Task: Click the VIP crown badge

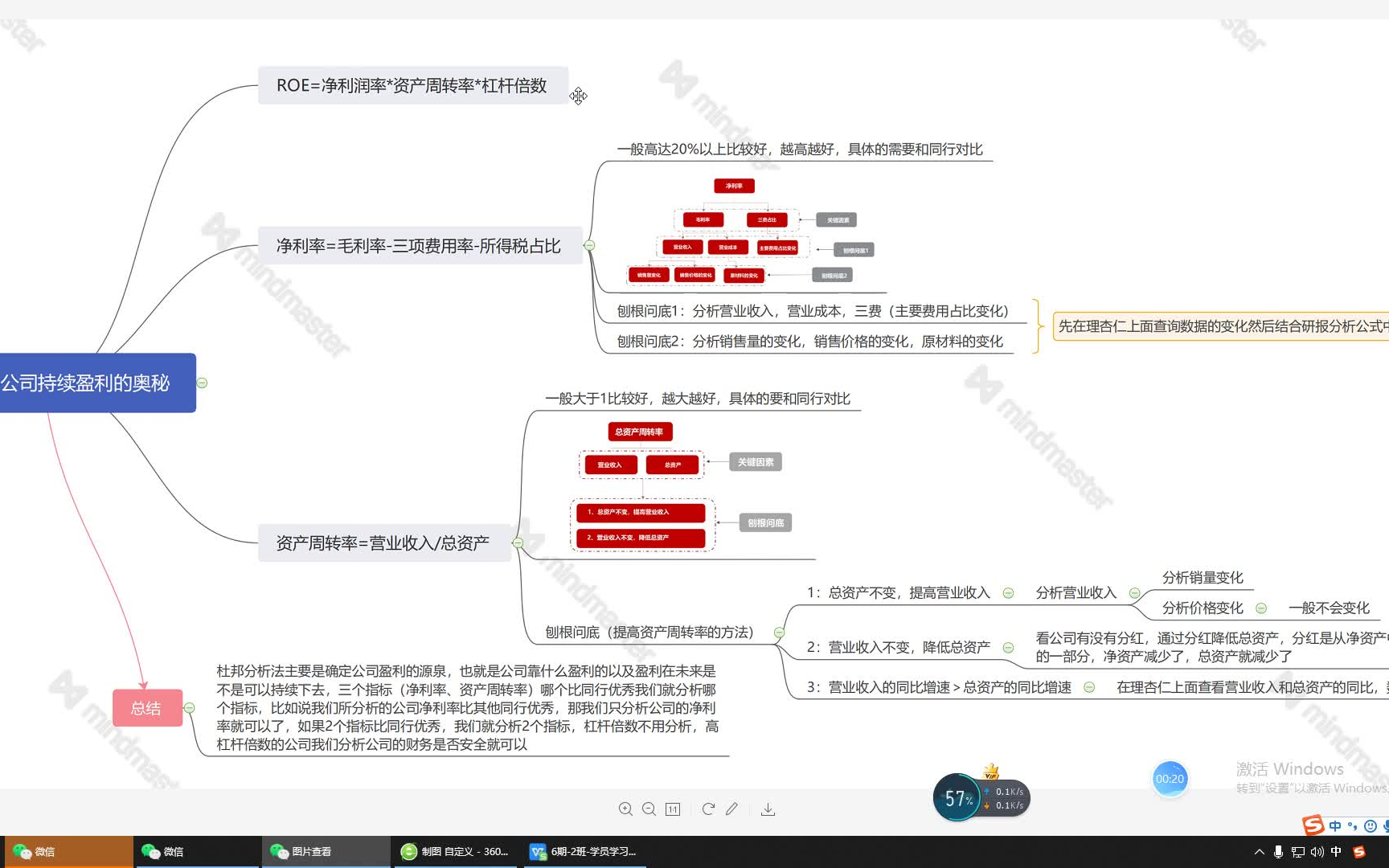Action: pyautogui.click(x=991, y=772)
